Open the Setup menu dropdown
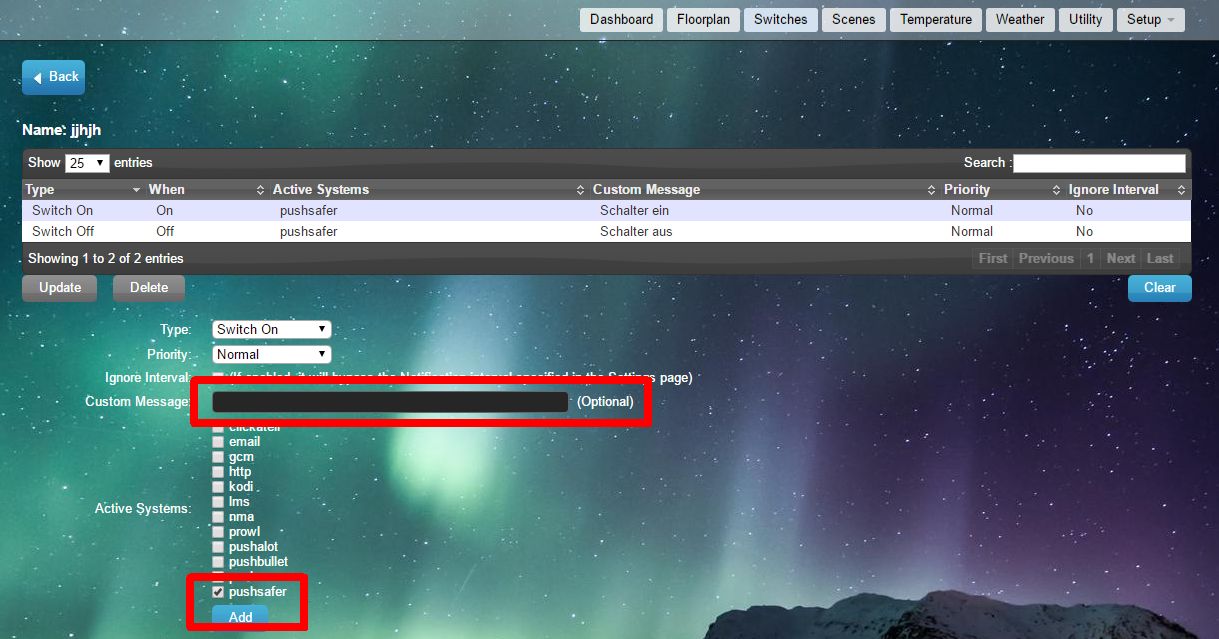Image resolution: width=1219 pixels, height=639 pixels. [x=1151, y=19]
